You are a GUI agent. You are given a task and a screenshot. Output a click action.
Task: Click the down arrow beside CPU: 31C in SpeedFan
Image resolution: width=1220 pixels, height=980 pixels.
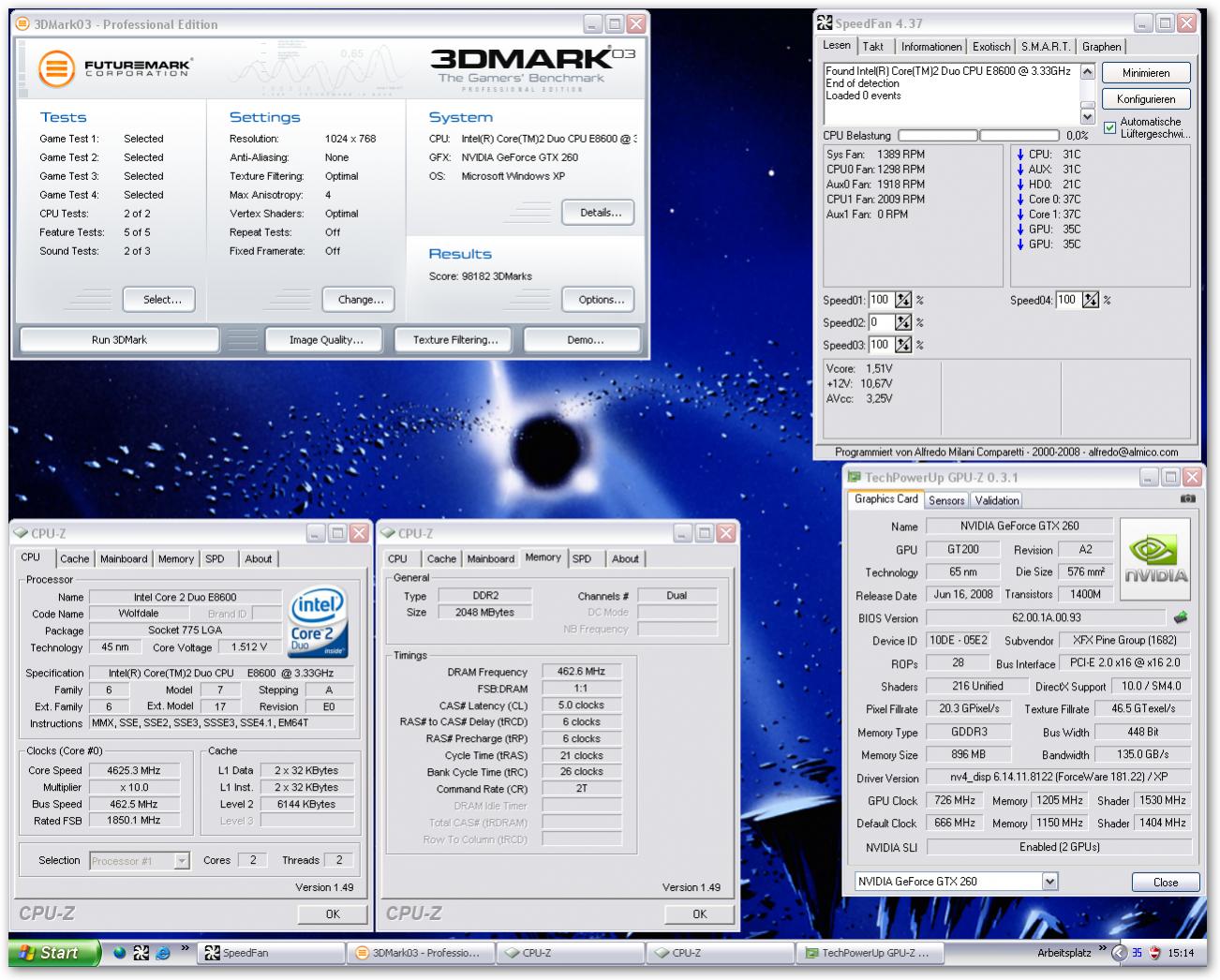click(1020, 154)
